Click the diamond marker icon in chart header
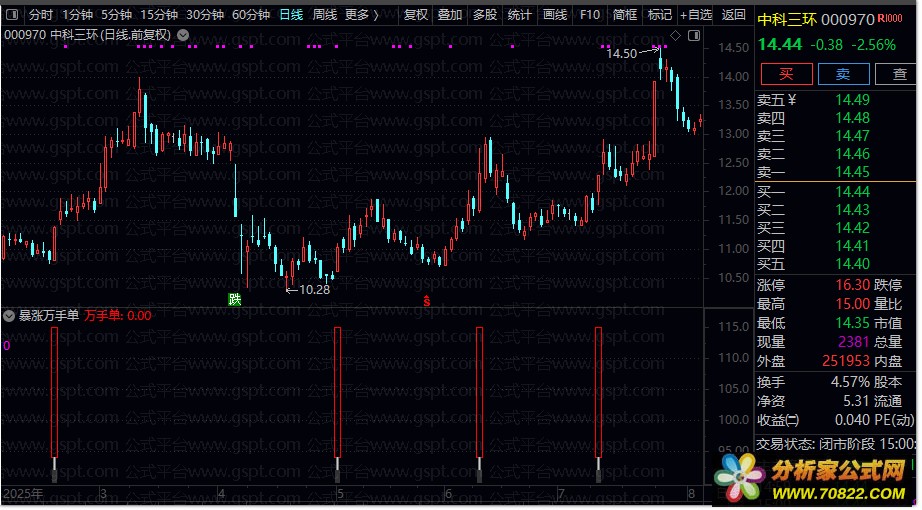922x510 pixels. 676,36
